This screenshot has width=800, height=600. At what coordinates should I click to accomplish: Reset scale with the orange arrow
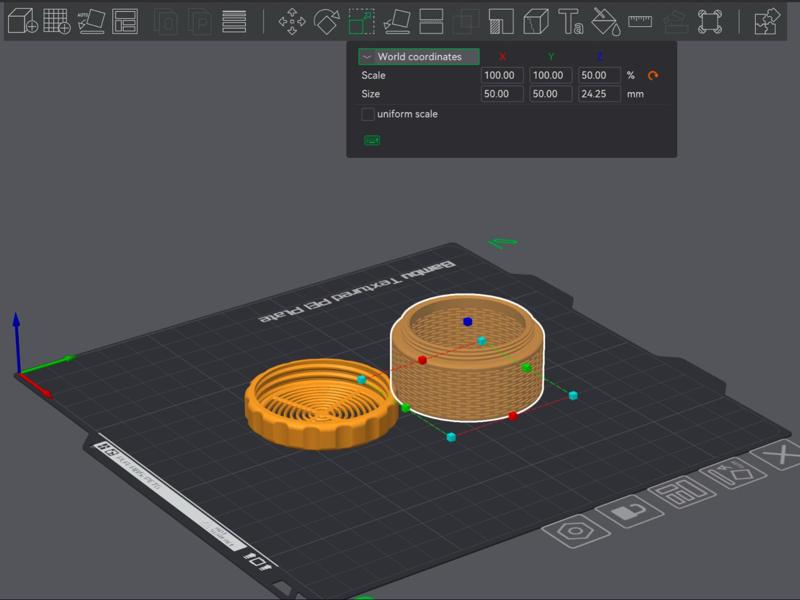coord(654,75)
